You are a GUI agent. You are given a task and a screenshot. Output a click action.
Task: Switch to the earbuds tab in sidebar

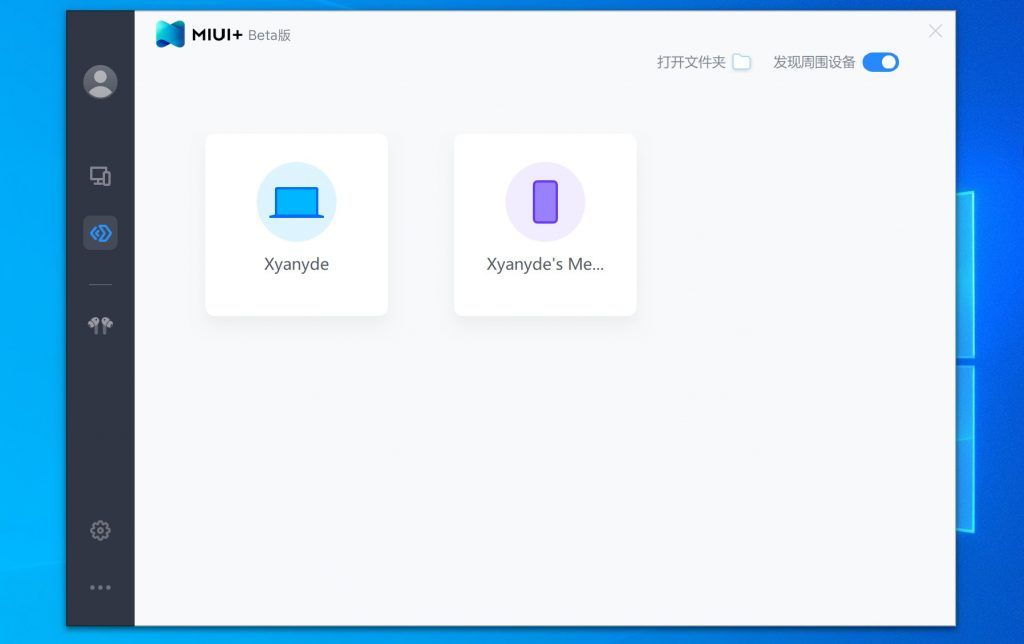100,324
